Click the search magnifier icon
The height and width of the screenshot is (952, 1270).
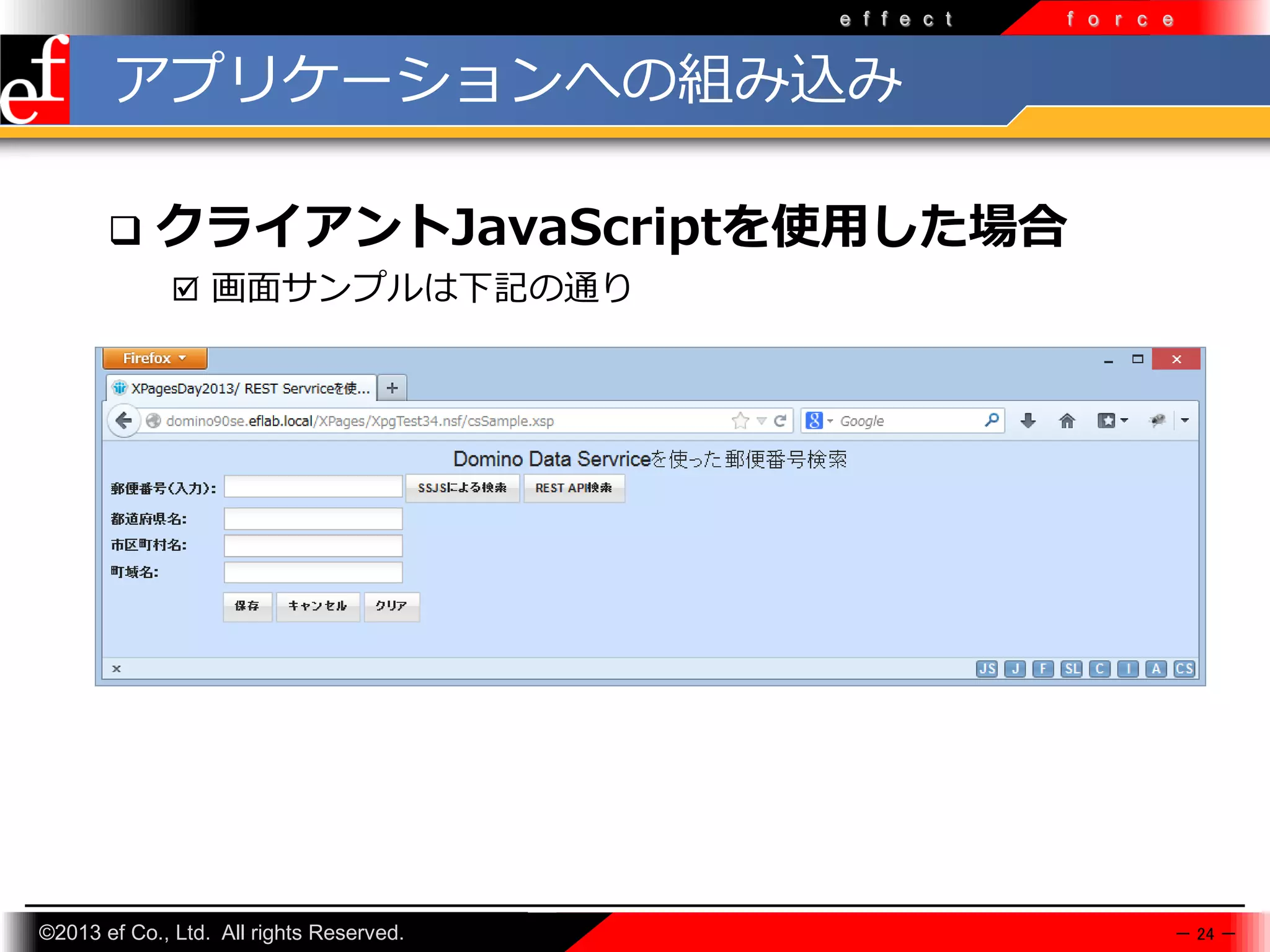tap(992, 420)
